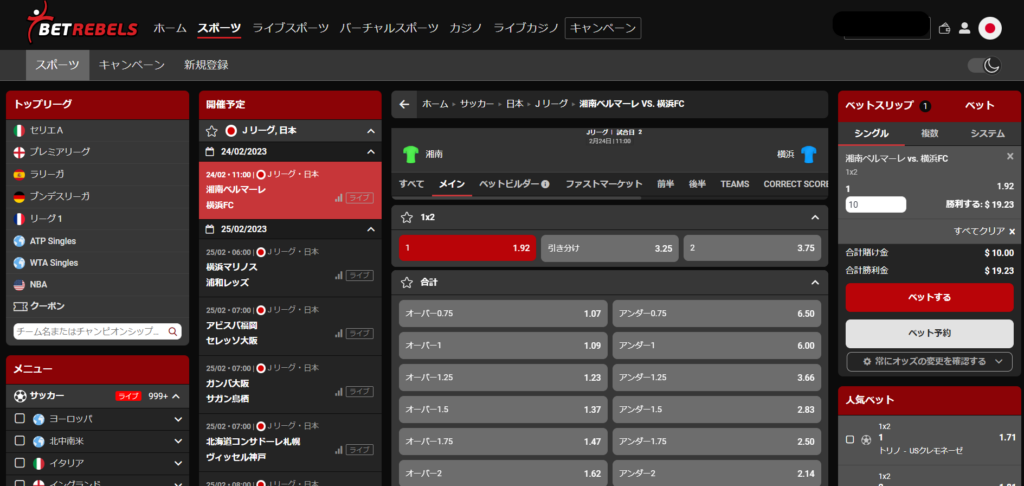1024x486 pixels.
Task: Open the 北海道コンサドーレ札幌 match row
Action: point(290,442)
